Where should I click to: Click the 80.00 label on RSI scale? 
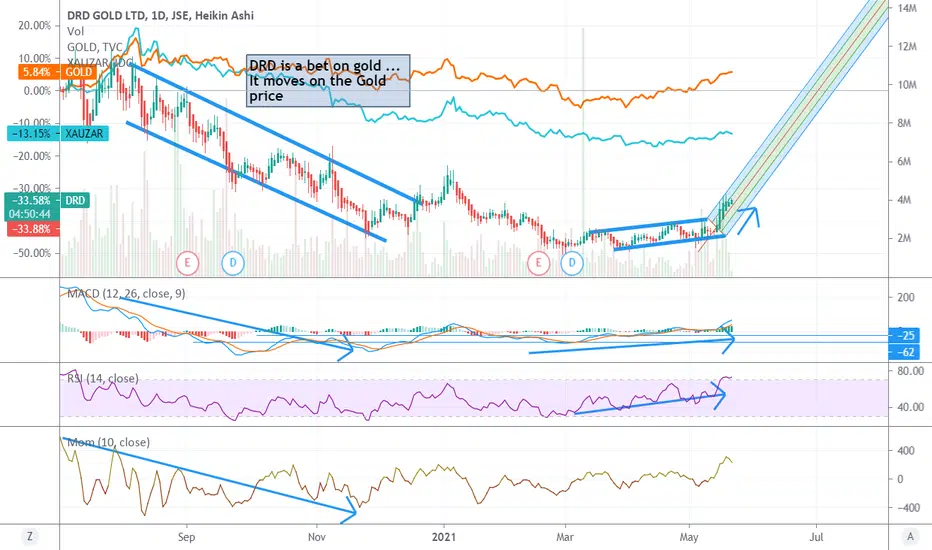[910, 370]
